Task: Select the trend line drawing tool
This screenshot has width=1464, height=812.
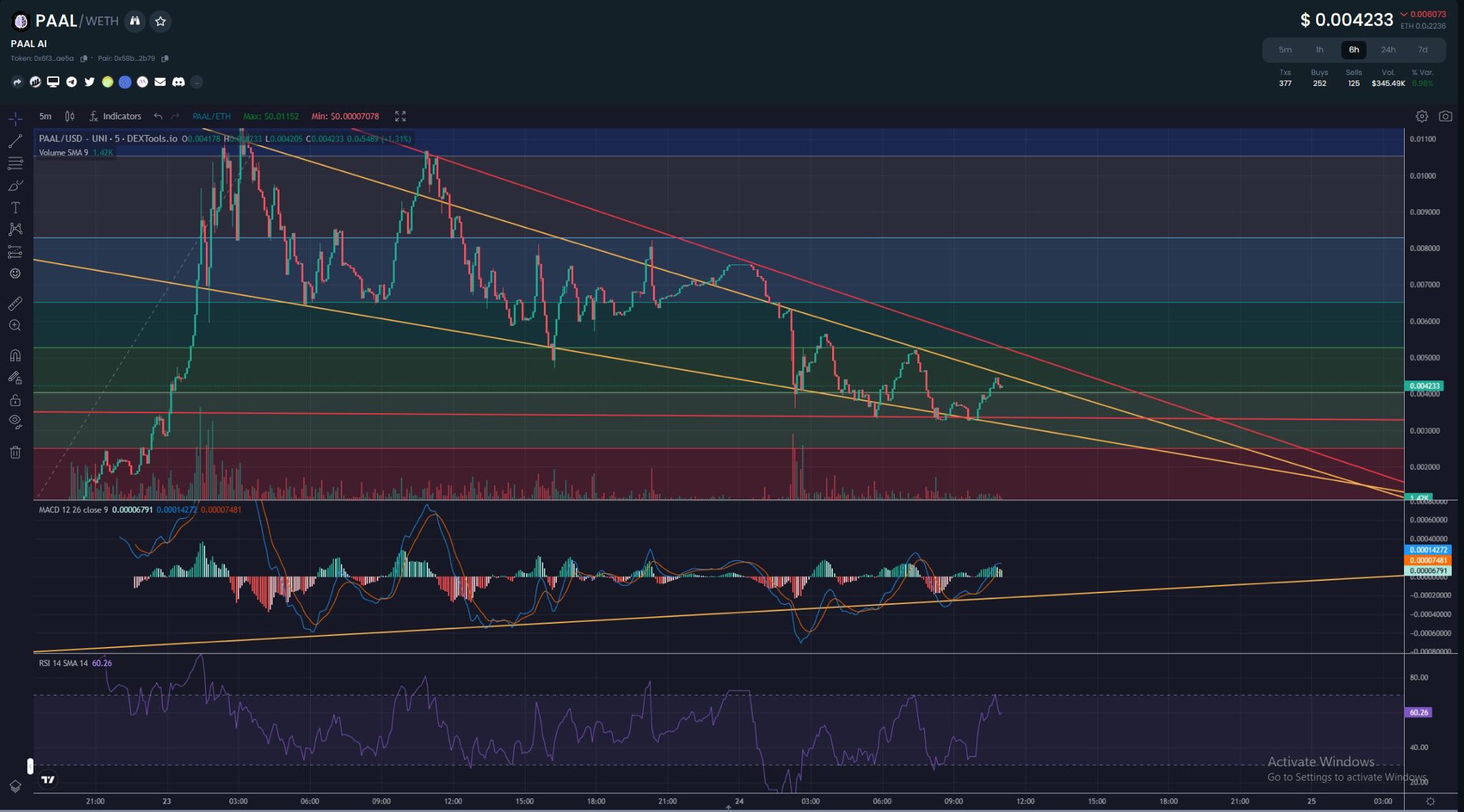Action: click(15, 142)
